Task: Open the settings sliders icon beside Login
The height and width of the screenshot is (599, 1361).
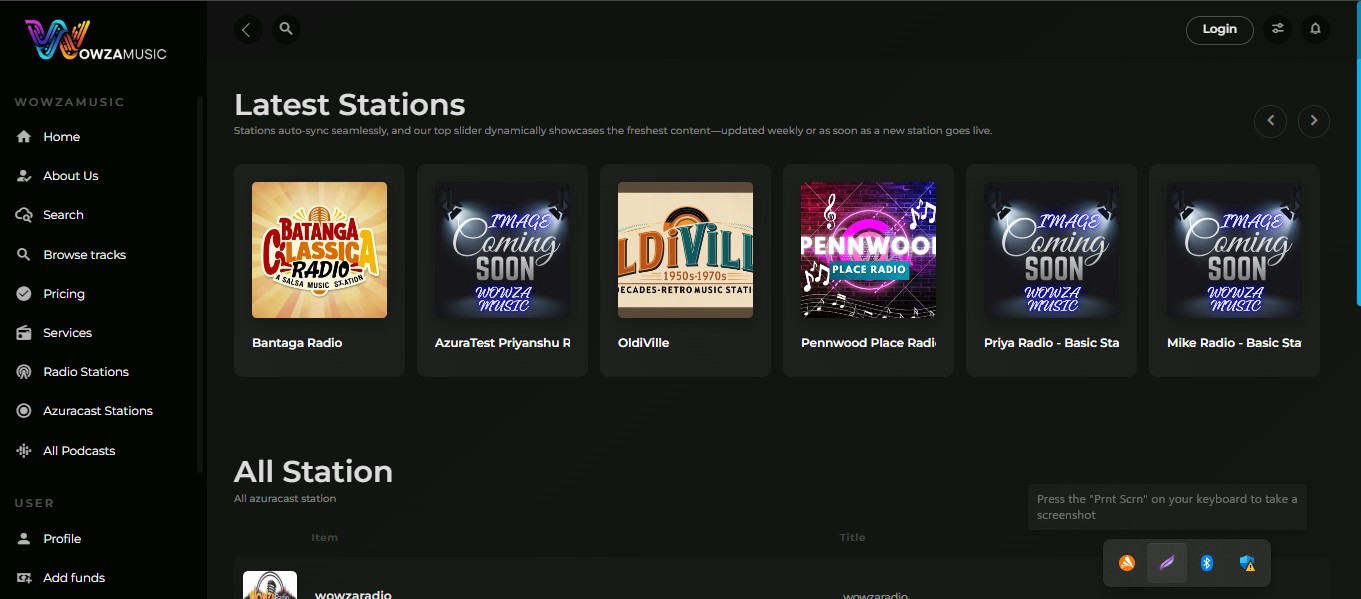Action: coord(1277,29)
